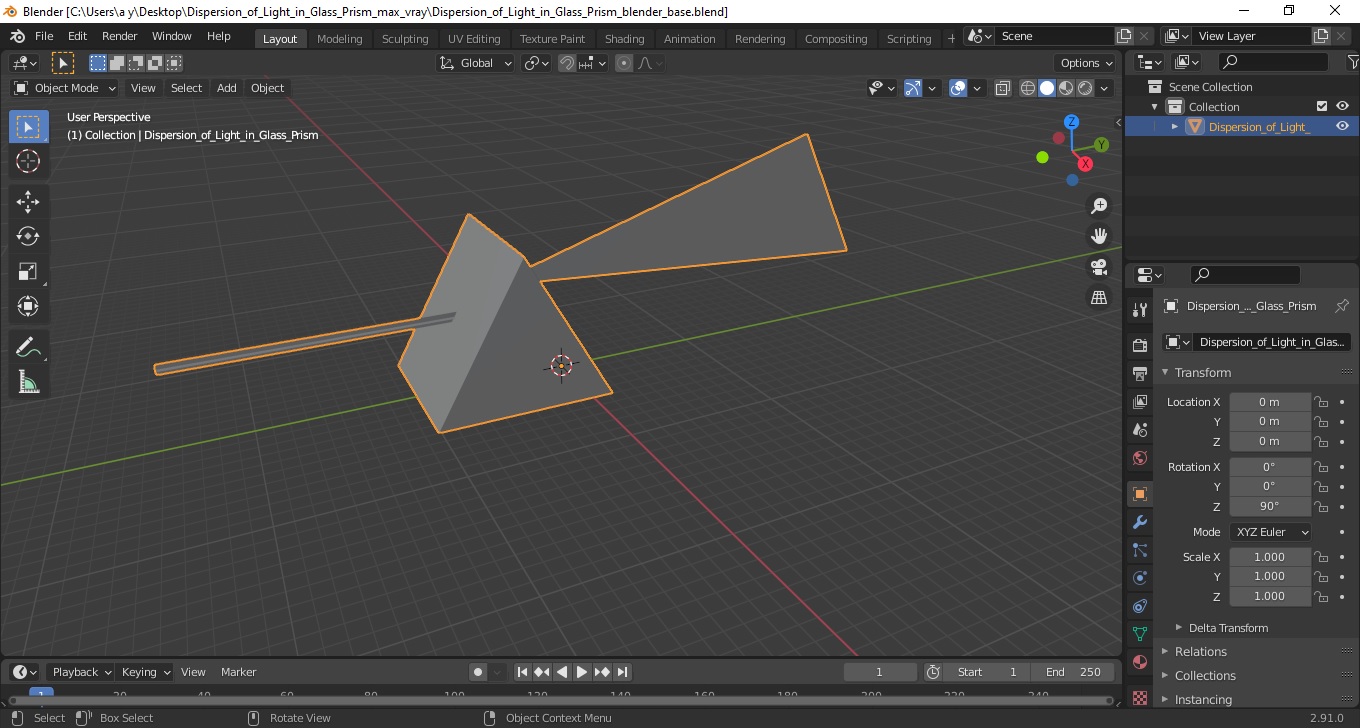Click the Rotation Z 90° field
The height and width of the screenshot is (728, 1360).
(1269, 506)
